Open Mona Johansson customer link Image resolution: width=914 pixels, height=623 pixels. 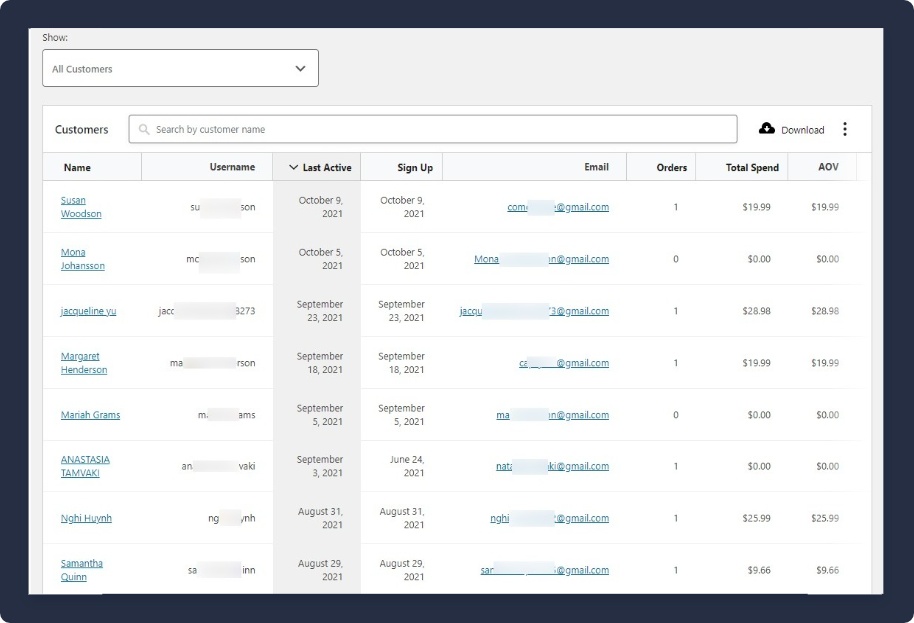pos(82,259)
